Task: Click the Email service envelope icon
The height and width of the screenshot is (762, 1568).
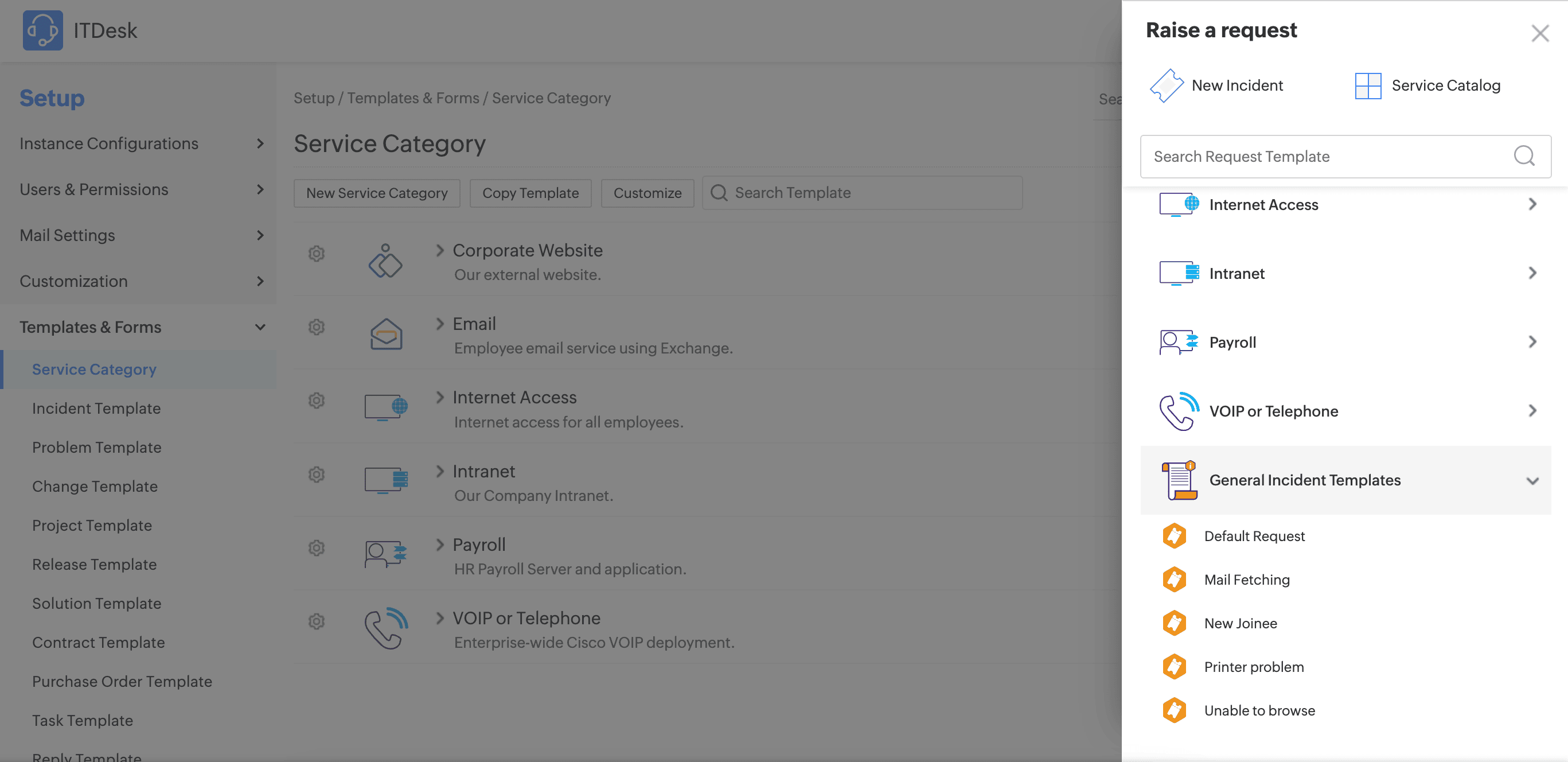Action: click(x=385, y=334)
